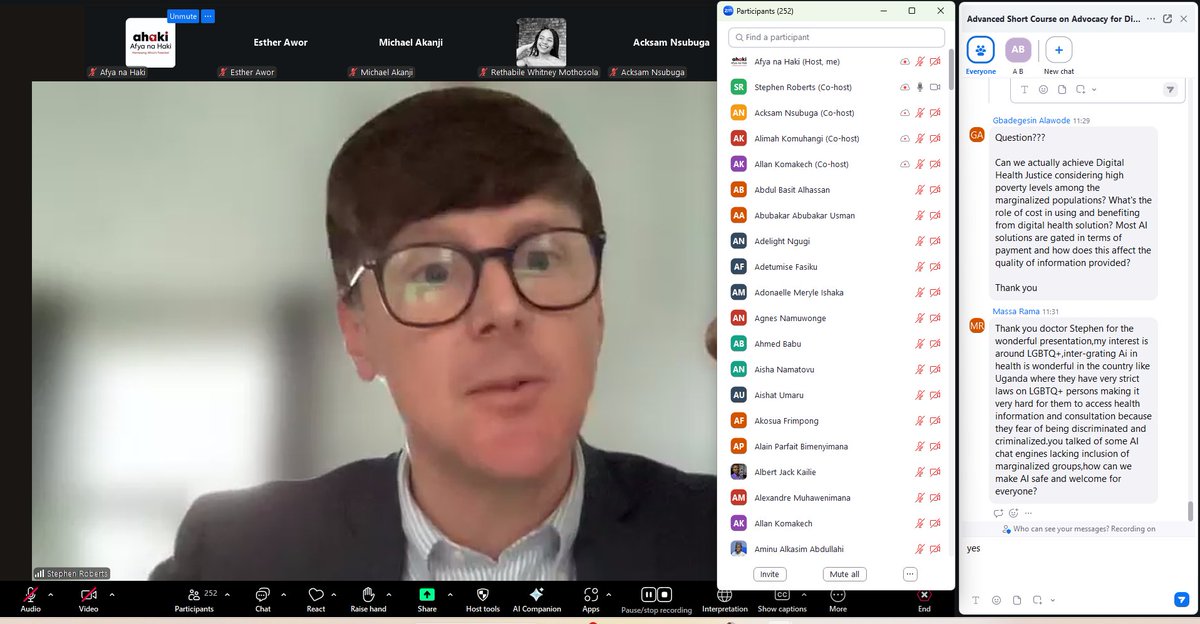
Task: Expand caret next to Show captions
Action: coord(804,594)
